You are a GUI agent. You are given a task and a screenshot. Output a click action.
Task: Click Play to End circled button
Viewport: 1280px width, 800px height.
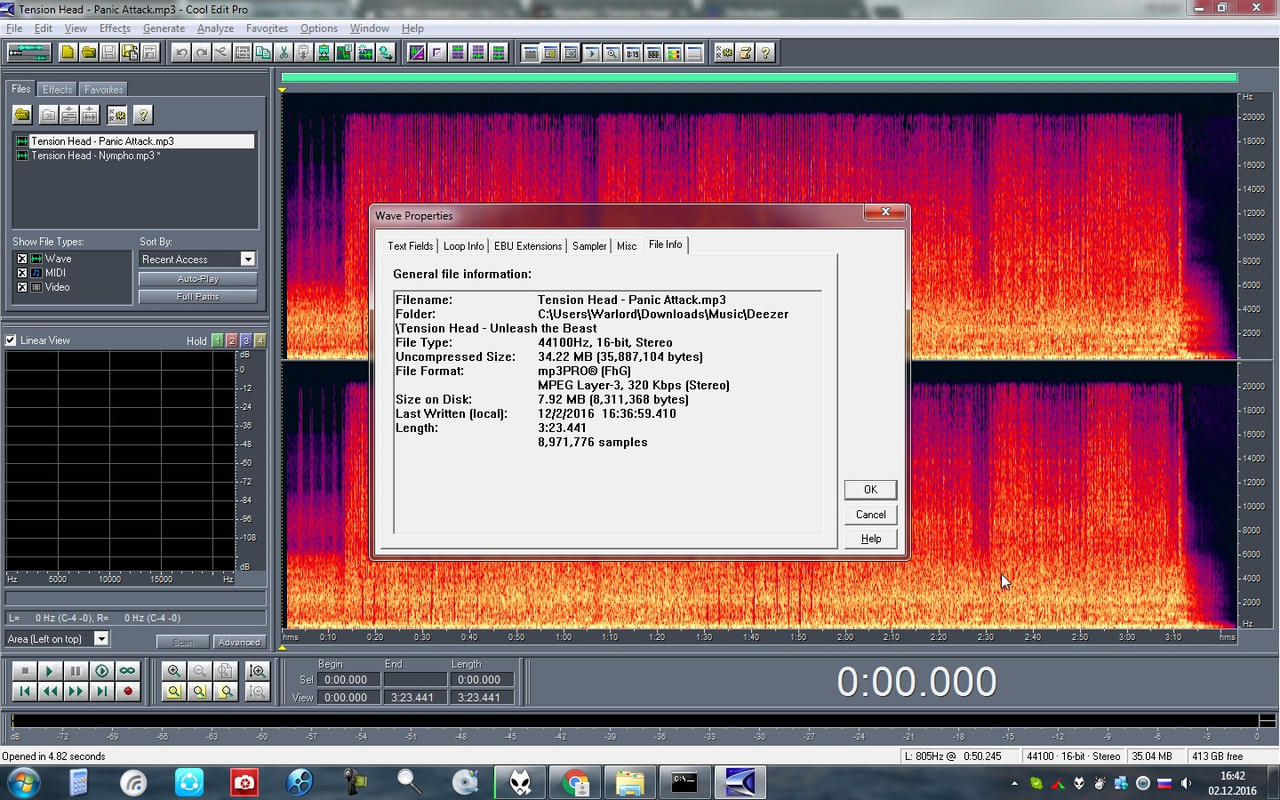click(101, 671)
